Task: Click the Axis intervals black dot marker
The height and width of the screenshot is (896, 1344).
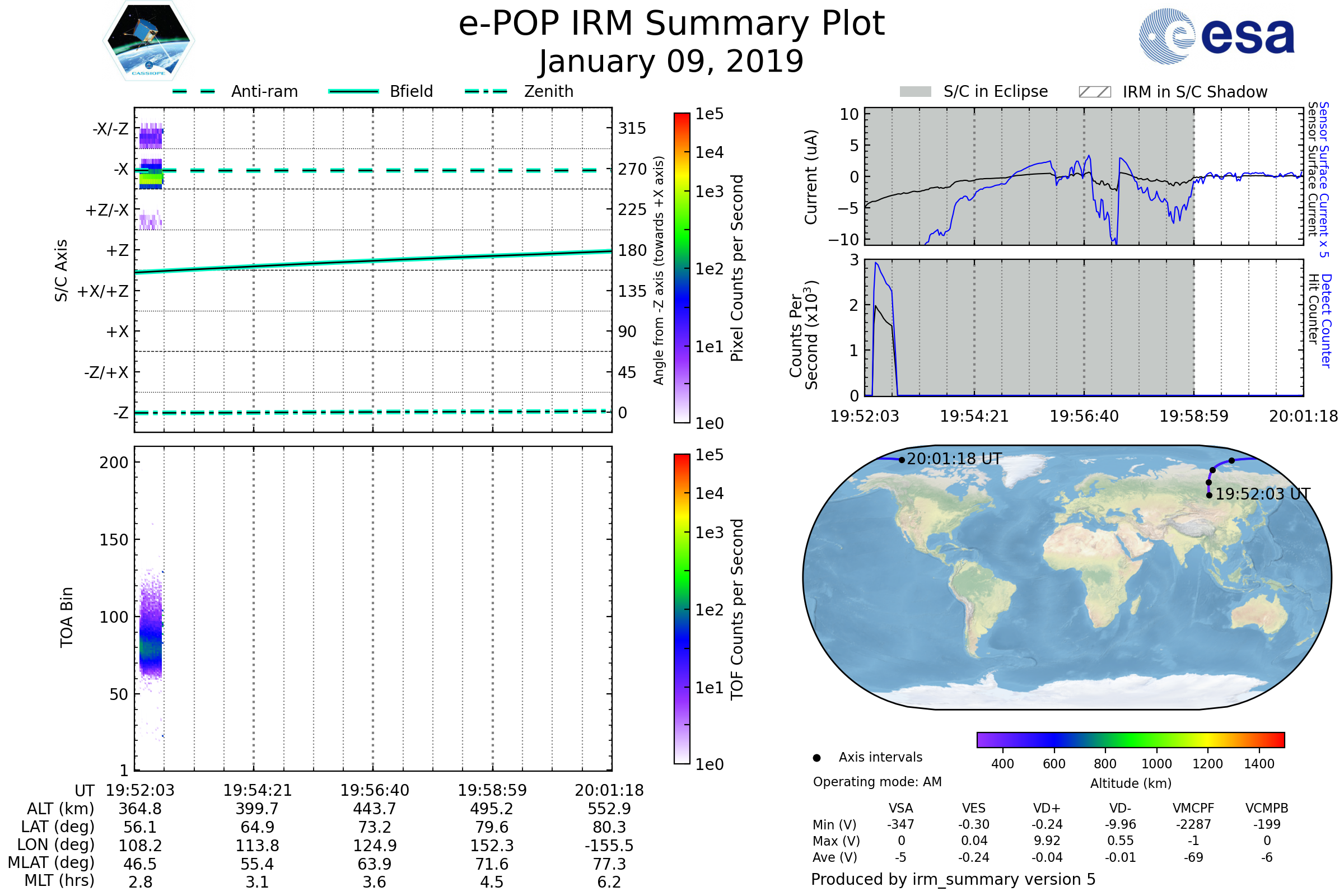Action: [x=816, y=758]
